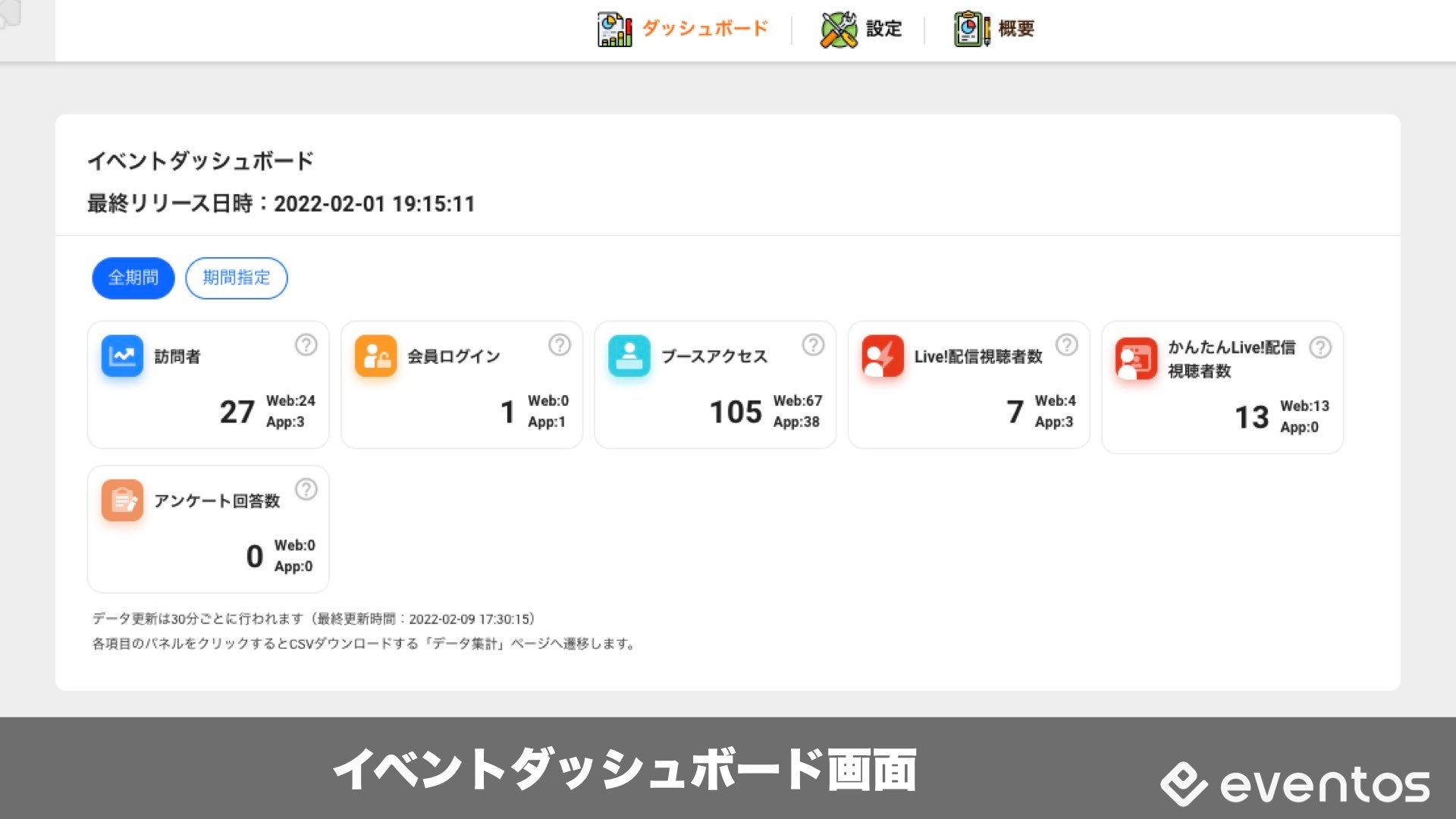
Task: Select the 全期間 filter pill
Action: tap(133, 278)
